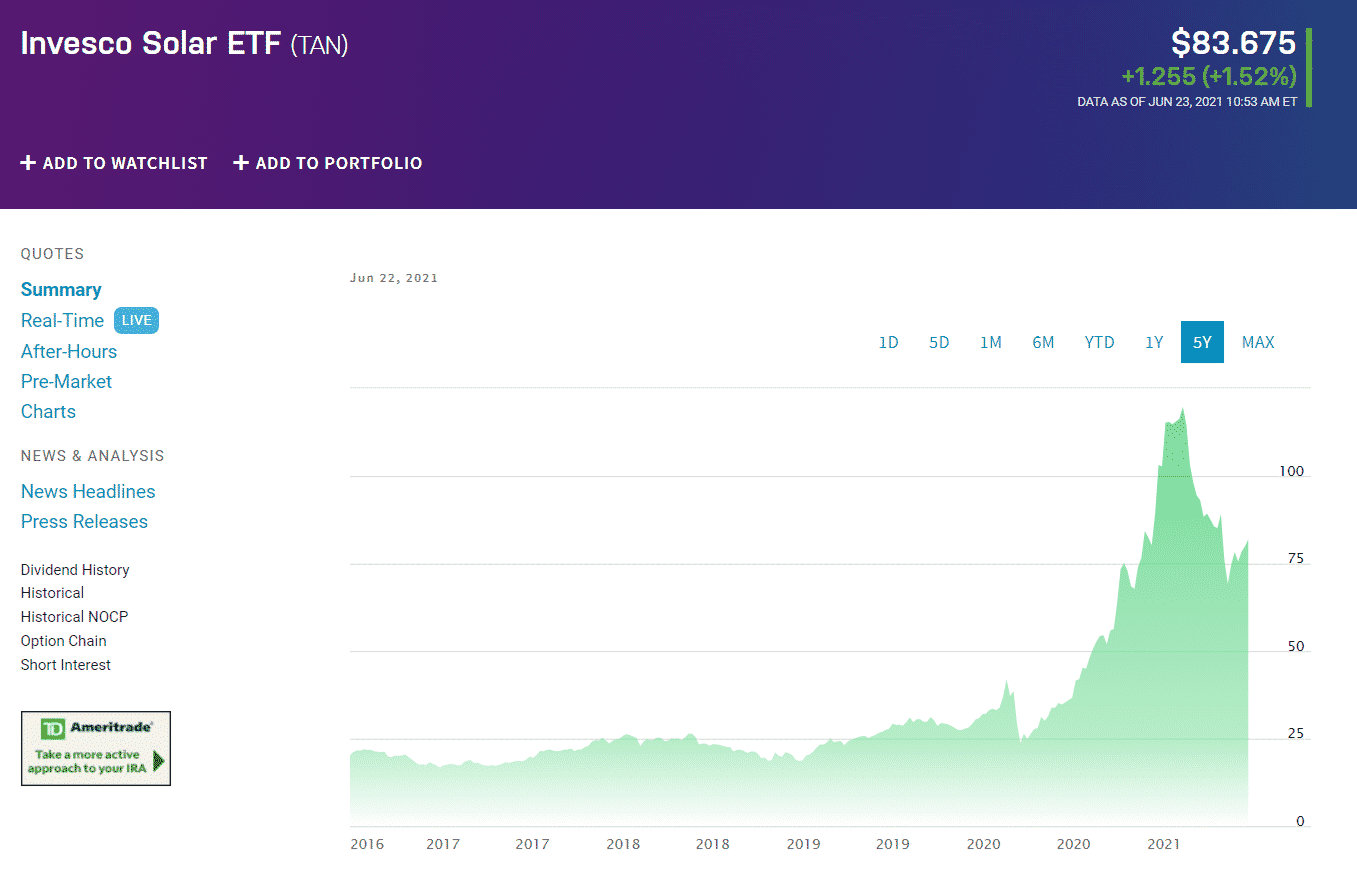Click the 2021 peak on the price chart
This screenshot has height=892, width=1357.
point(1183,409)
